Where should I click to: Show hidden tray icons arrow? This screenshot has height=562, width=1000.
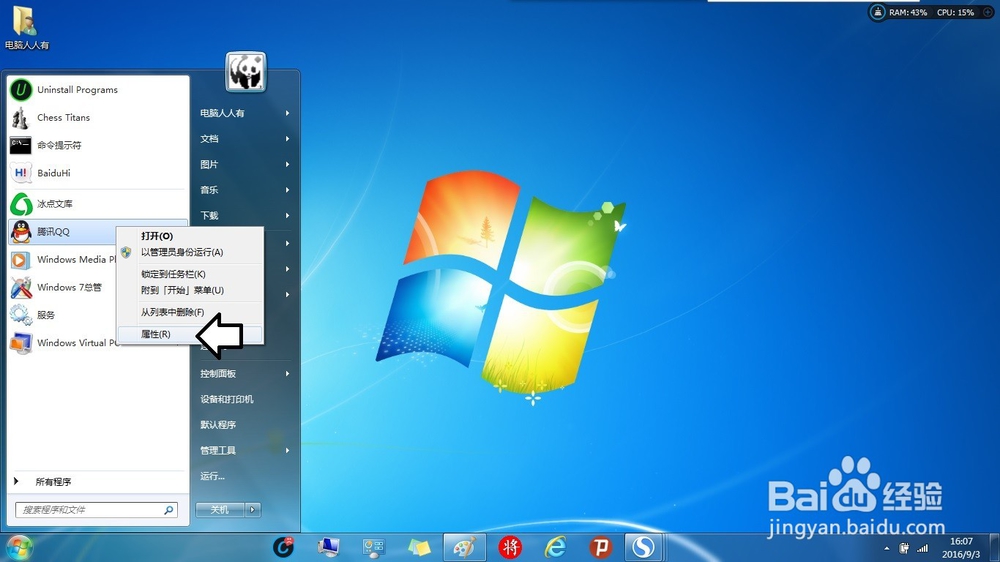coord(886,549)
